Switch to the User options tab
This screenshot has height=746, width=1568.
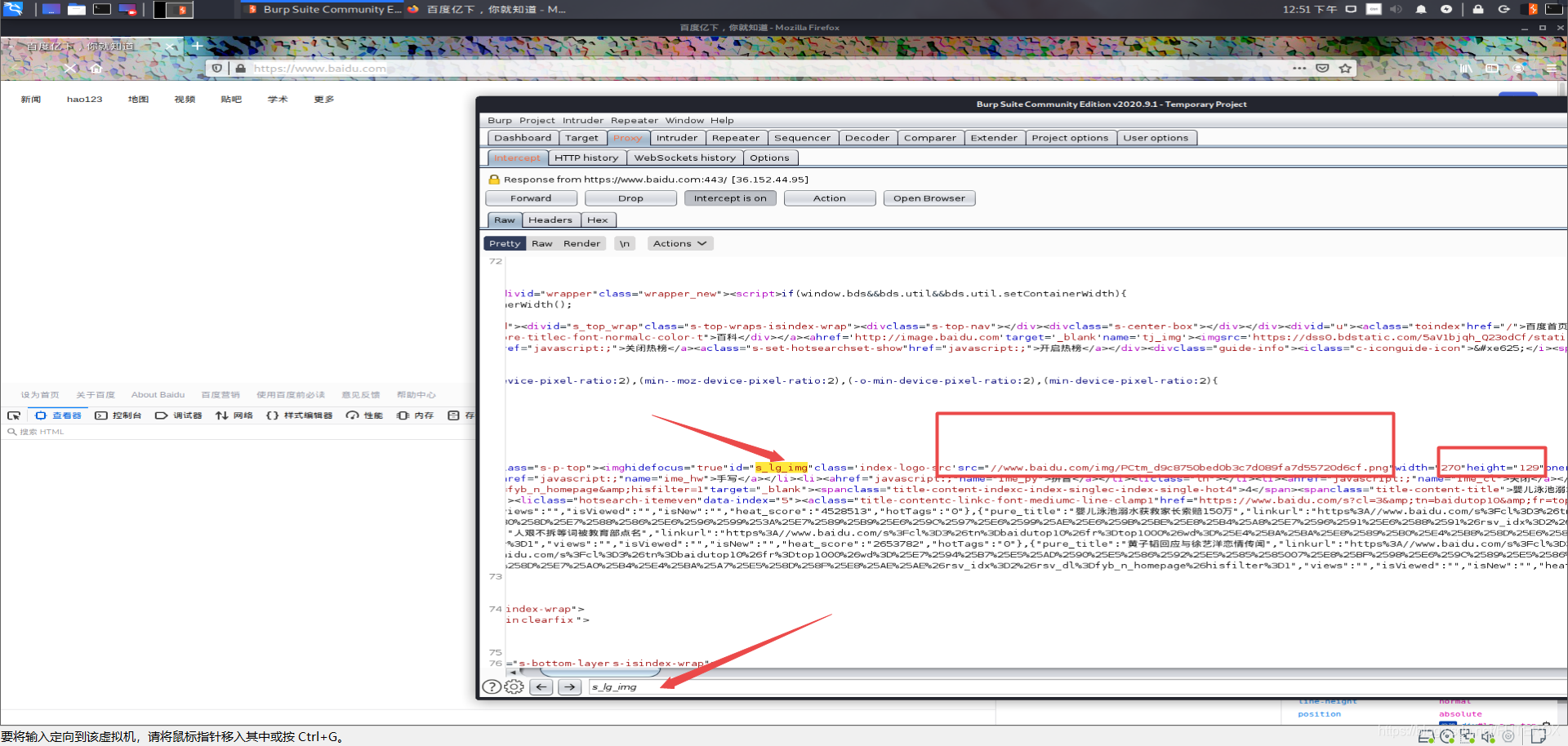click(1156, 138)
